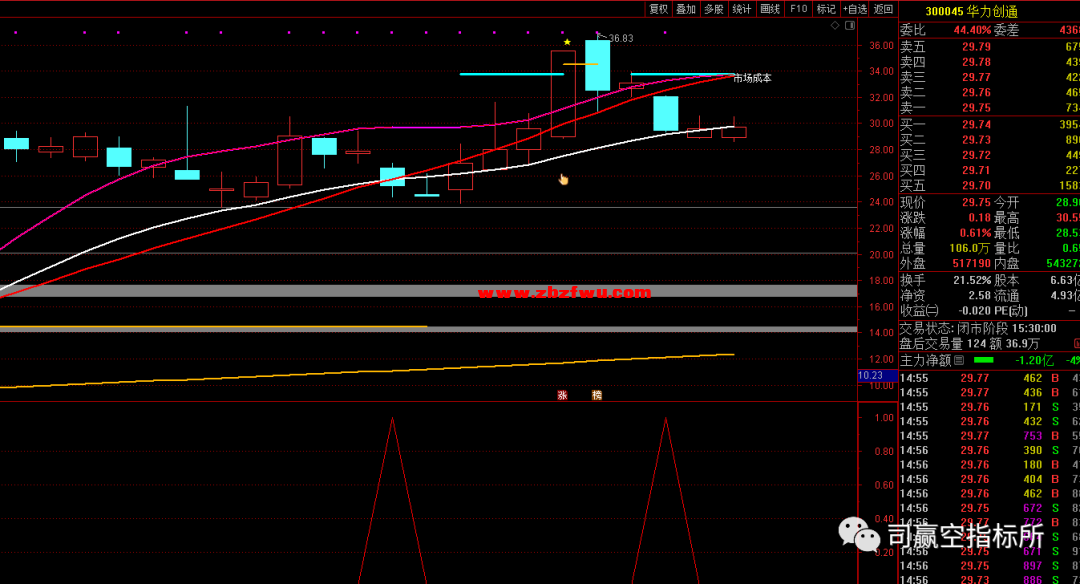Add stock via +自选 button

tap(855, 9)
